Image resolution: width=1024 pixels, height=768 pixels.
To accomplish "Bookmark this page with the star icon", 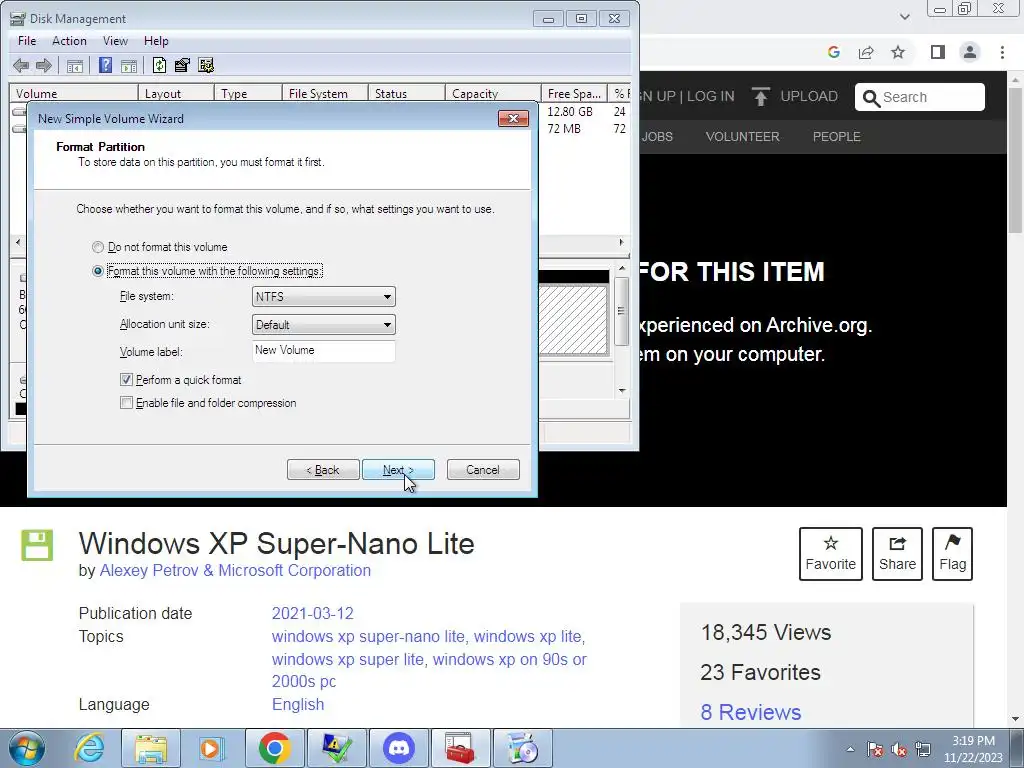I will pos(898,52).
